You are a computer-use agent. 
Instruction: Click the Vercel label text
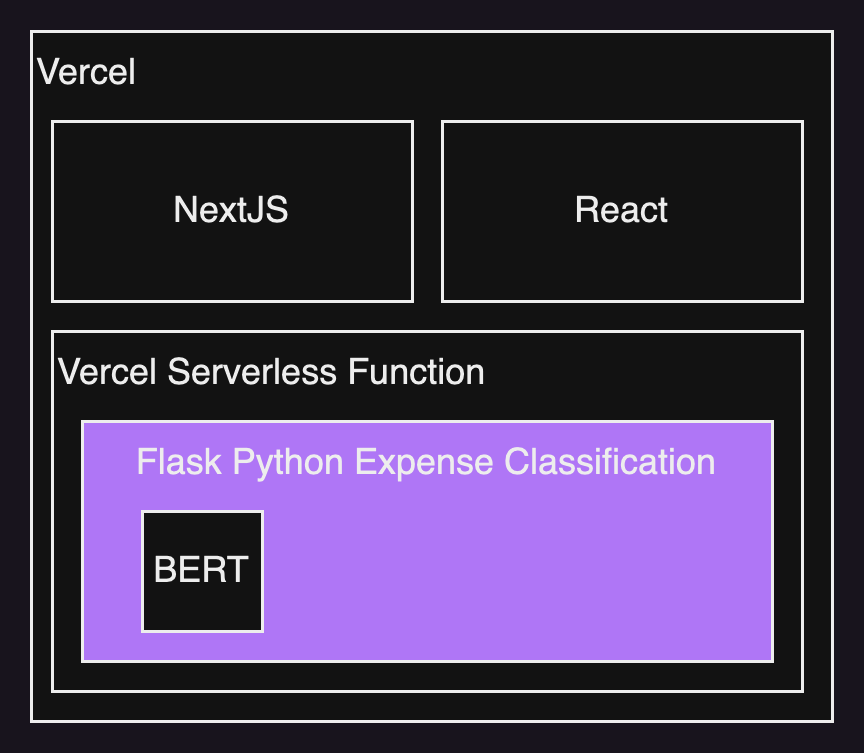click(x=86, y=72)
